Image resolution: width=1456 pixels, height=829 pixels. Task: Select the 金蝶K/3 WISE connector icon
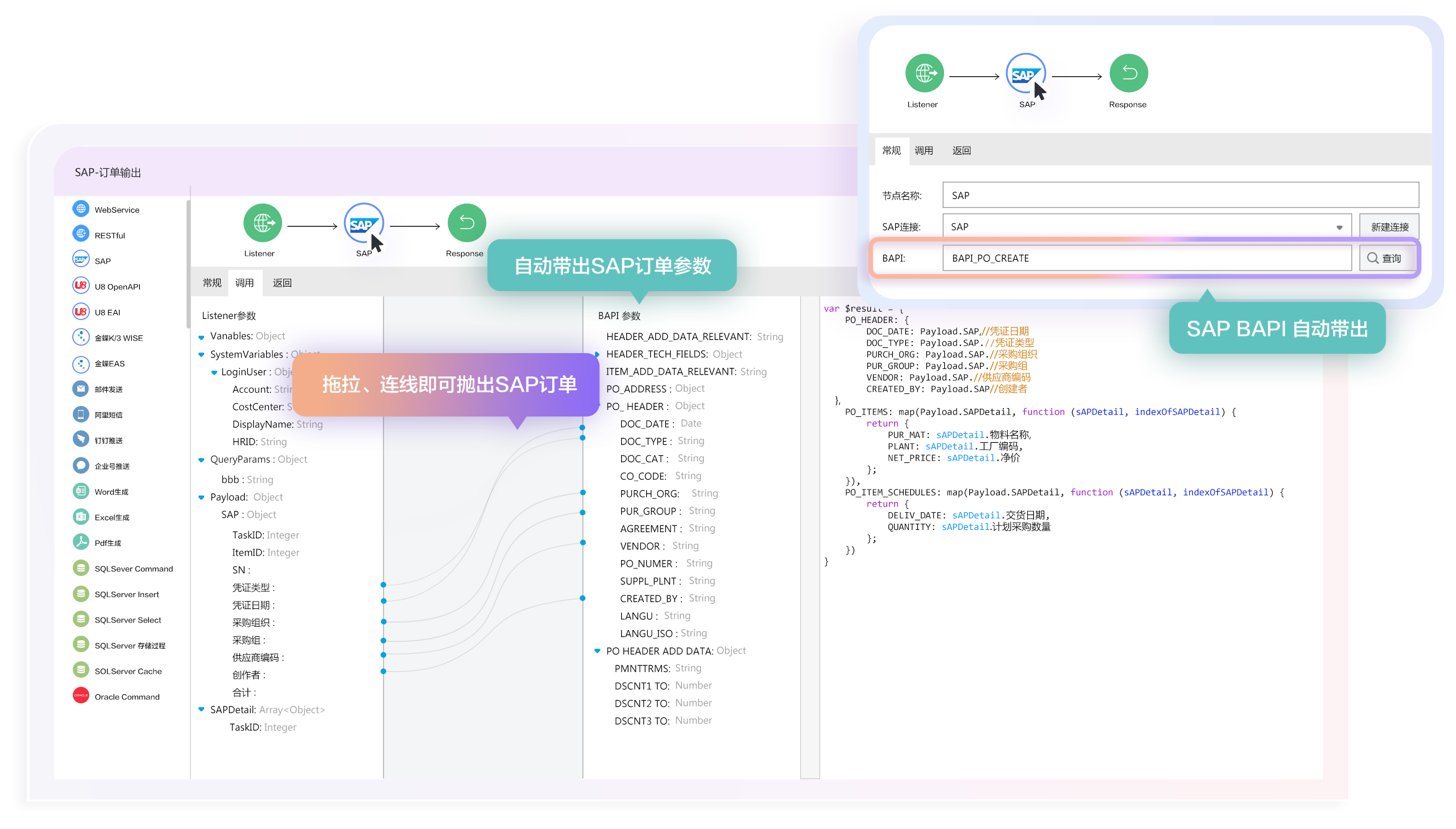point(81,337)
